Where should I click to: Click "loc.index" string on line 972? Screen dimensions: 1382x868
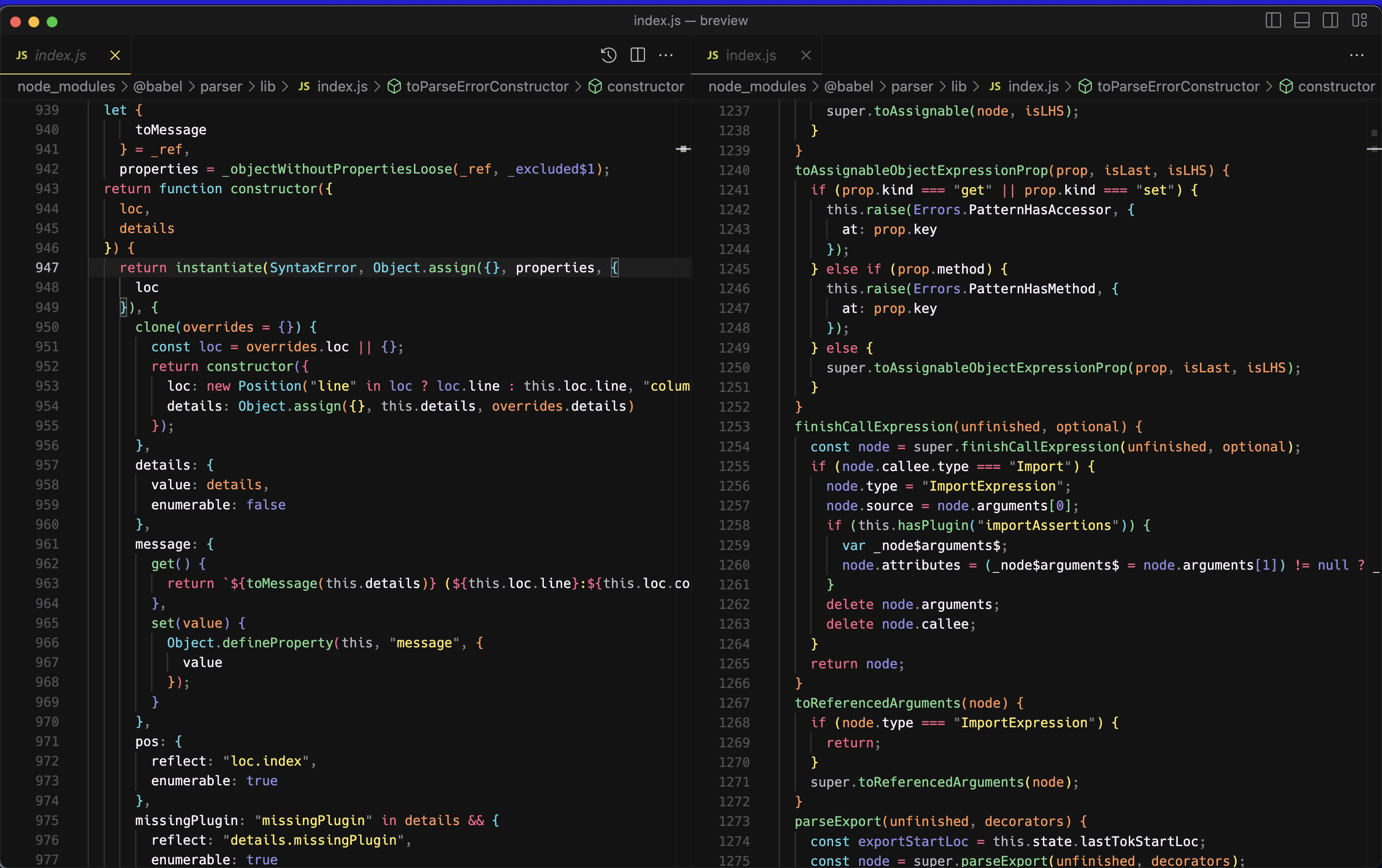pos(266,761)
